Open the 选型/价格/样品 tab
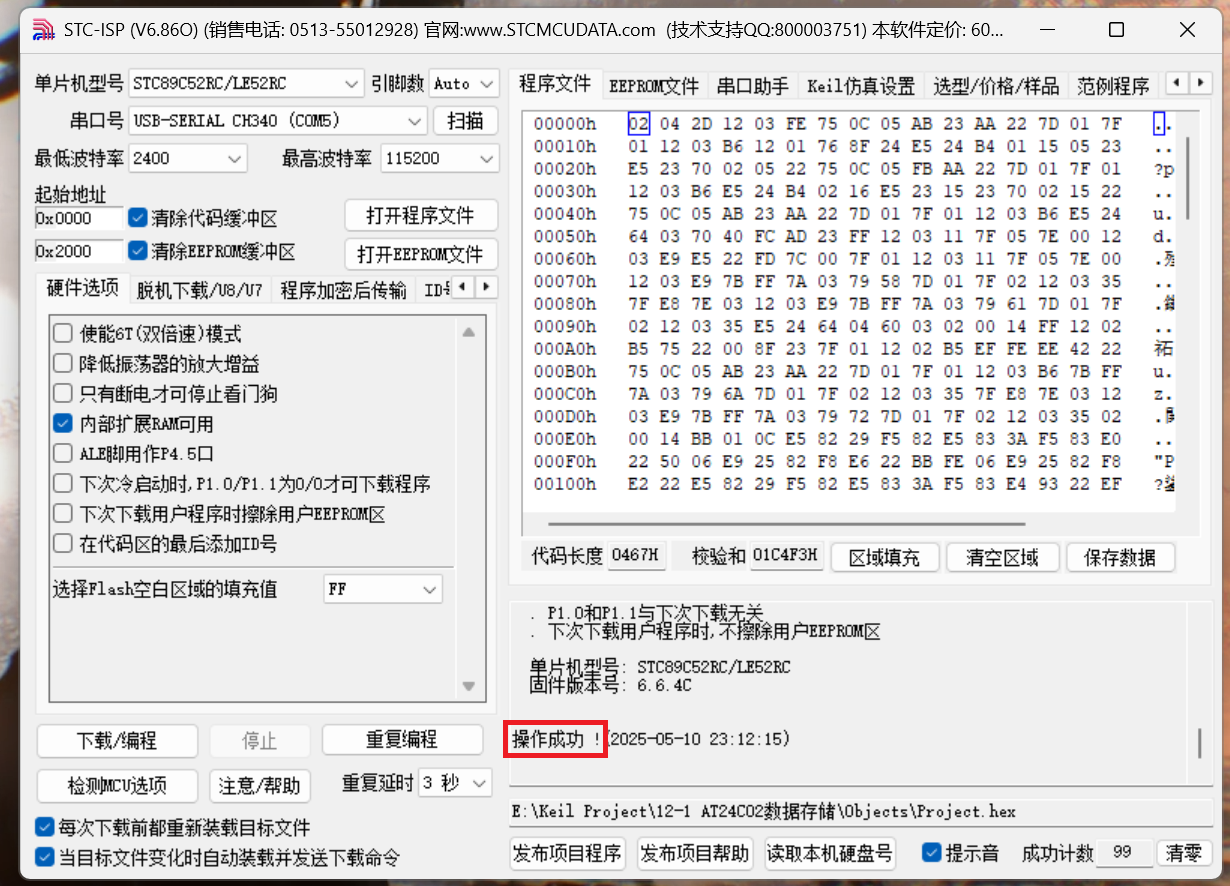 point(996,86)
